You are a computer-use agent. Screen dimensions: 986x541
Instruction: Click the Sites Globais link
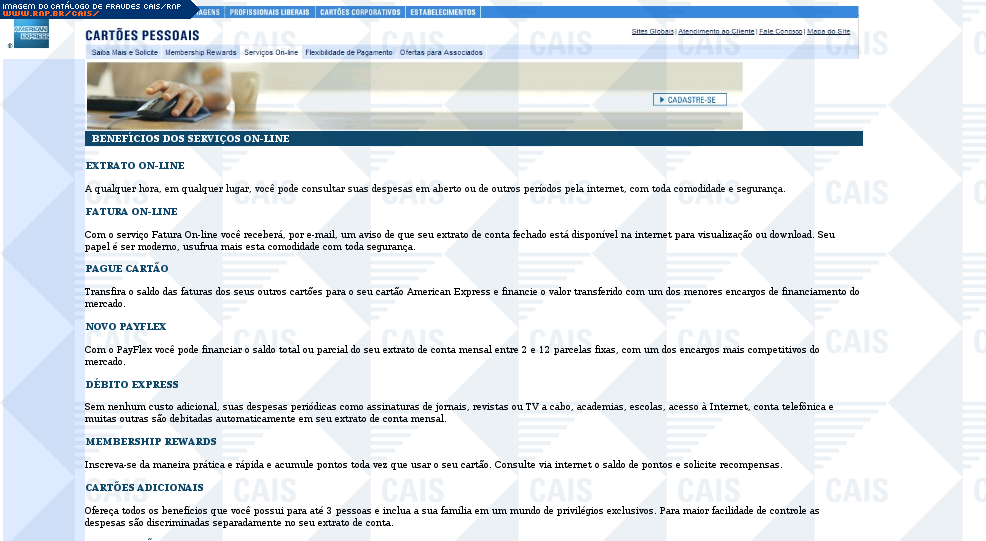653,32
